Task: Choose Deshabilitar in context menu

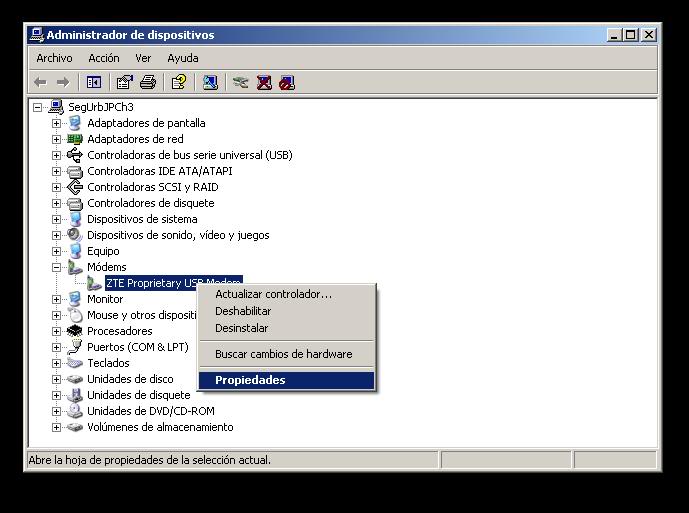Action: pos(286,311)
